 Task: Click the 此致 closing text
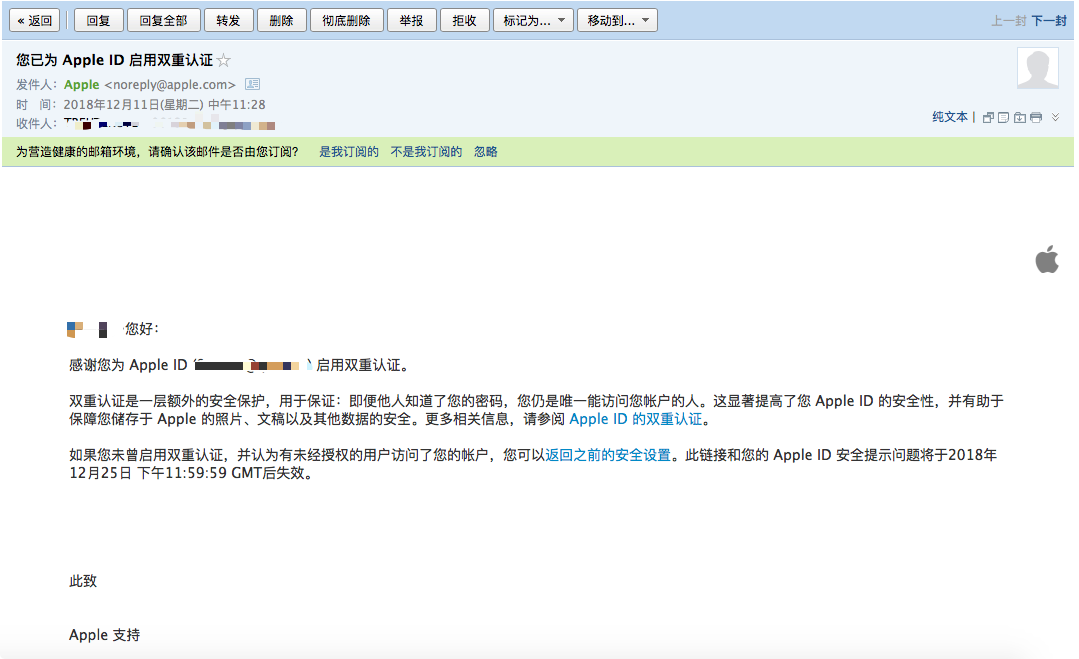83,581
